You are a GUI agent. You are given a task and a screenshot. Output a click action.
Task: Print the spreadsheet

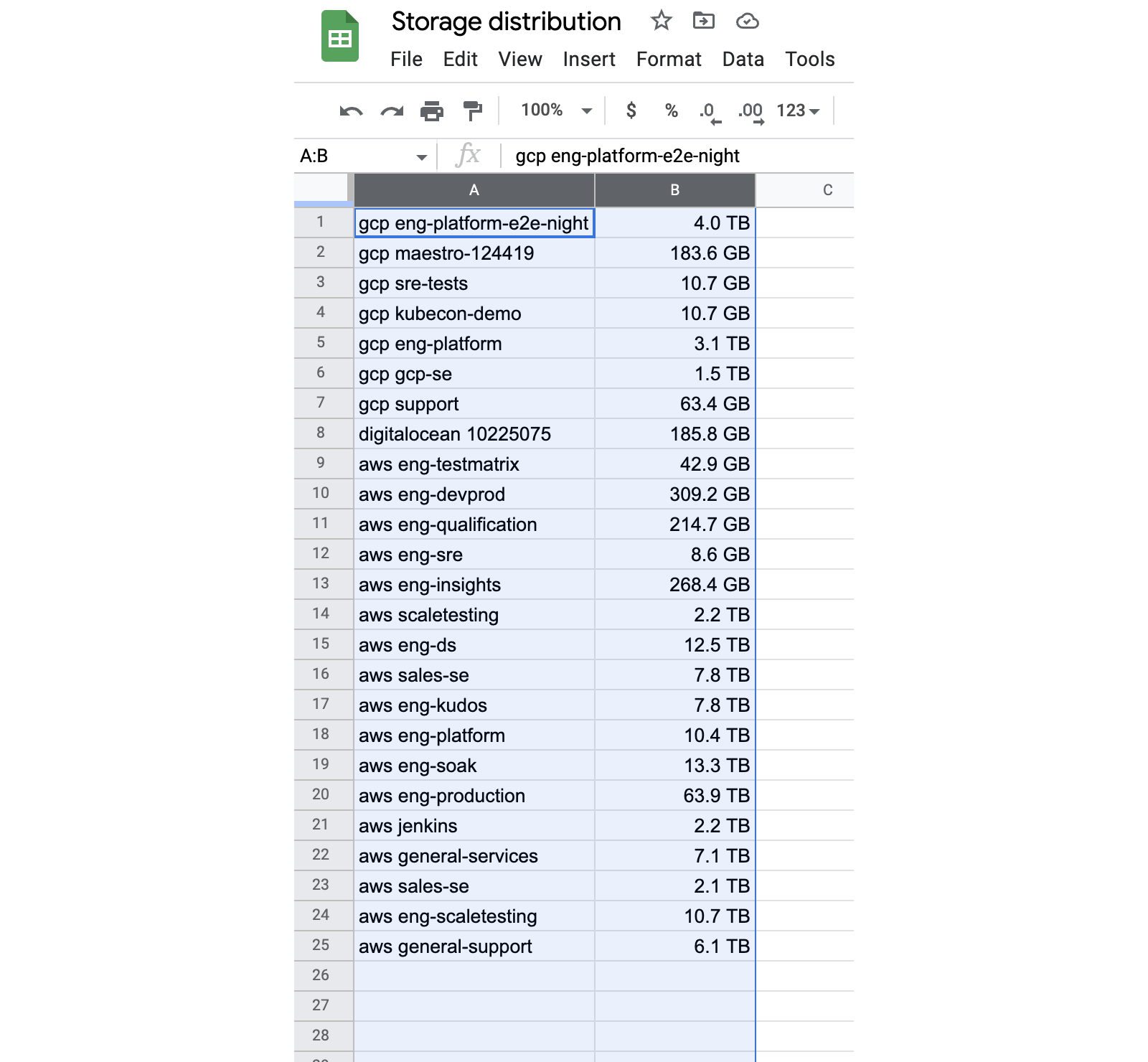click(x=432, y=111)
